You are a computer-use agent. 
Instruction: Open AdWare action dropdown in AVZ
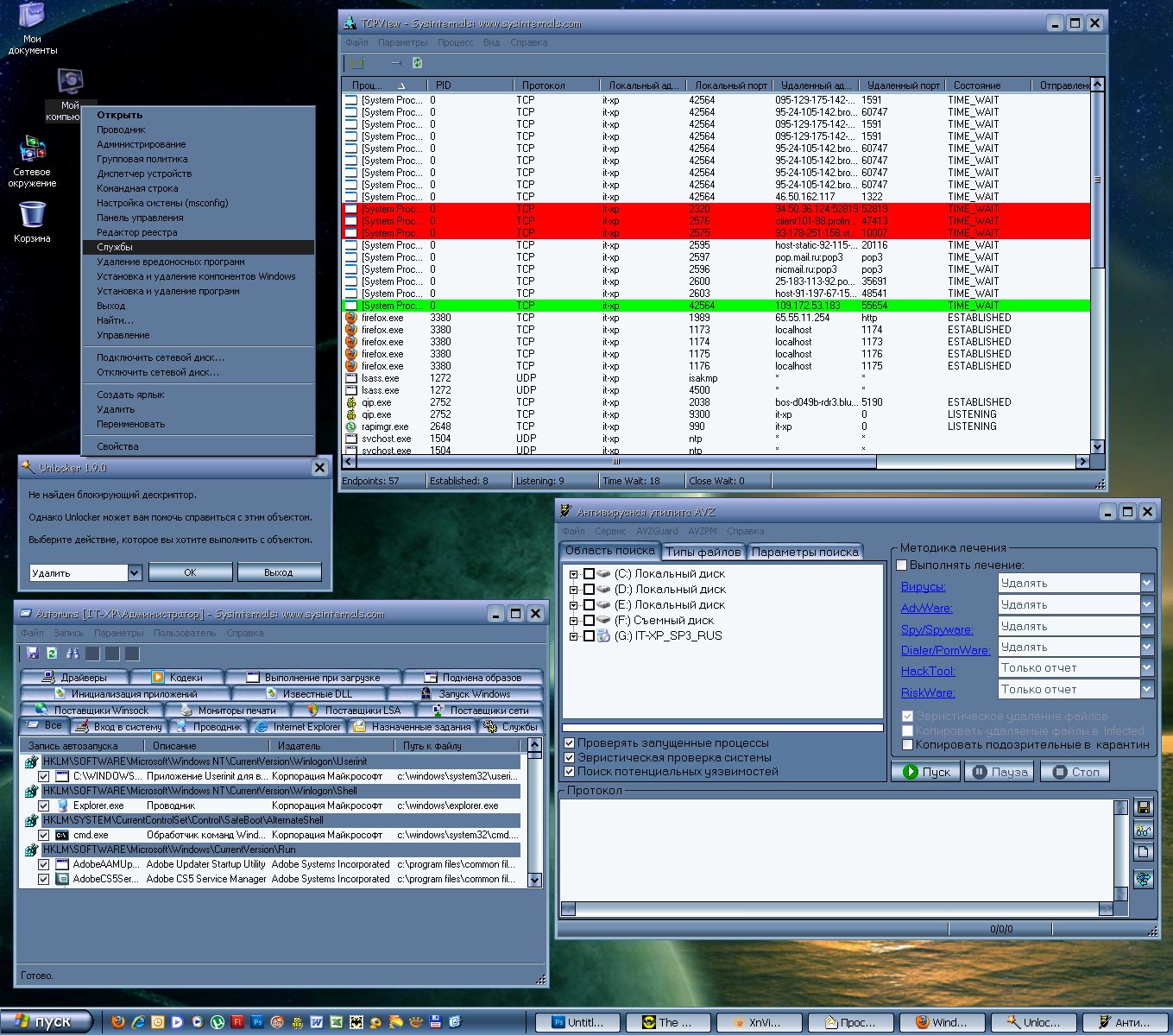tap(1146, 604)
